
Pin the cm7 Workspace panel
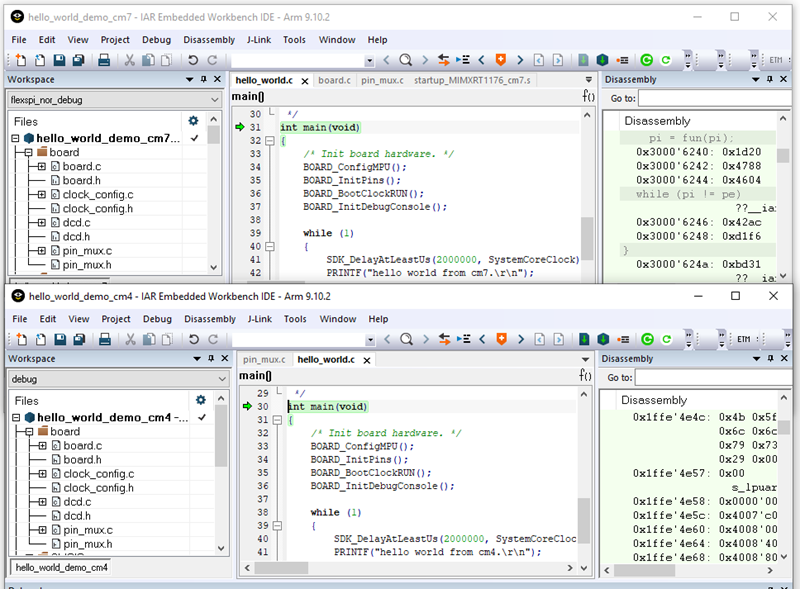204,79
